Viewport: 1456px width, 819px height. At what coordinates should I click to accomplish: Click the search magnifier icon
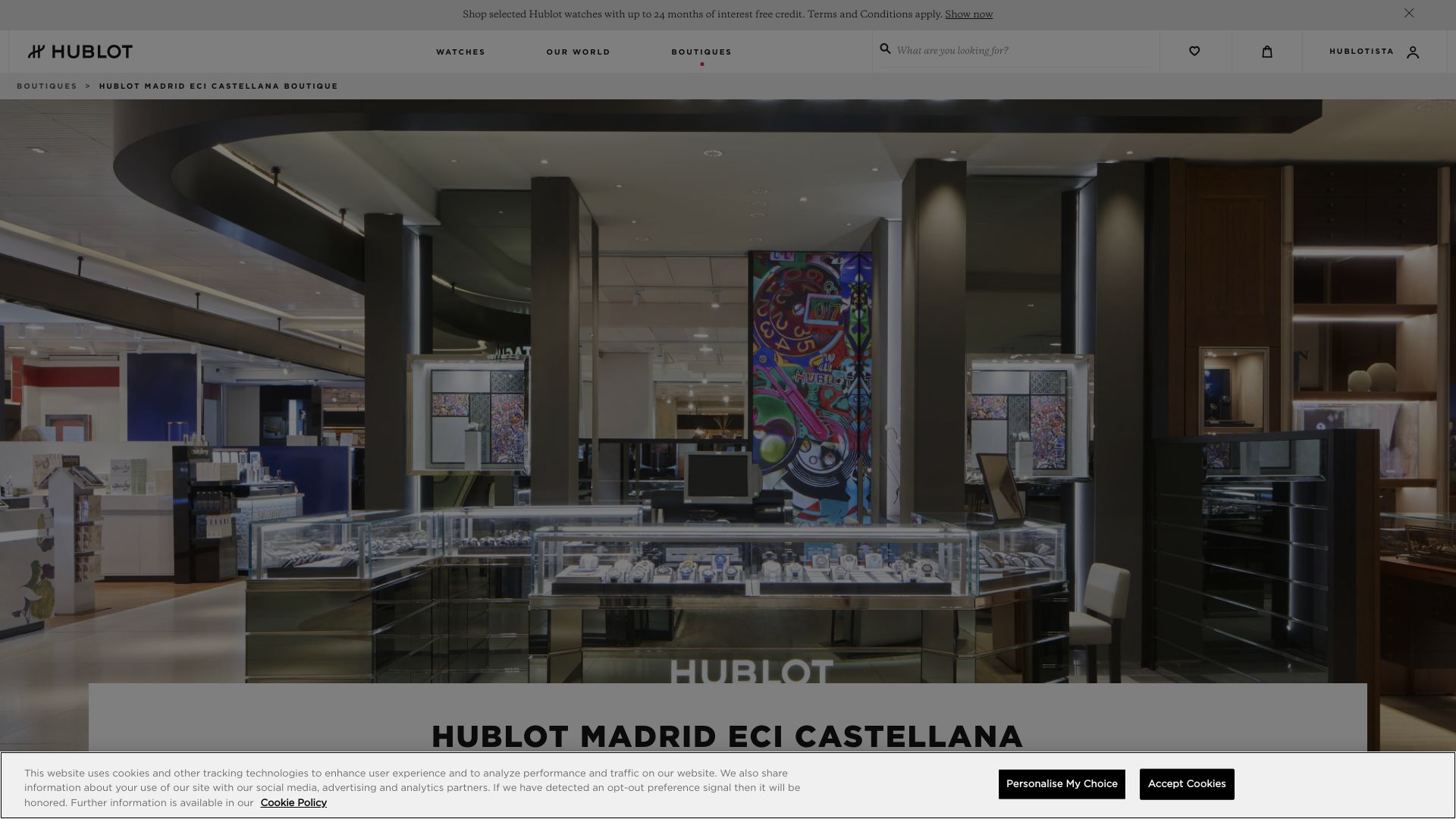coord(885,49)
